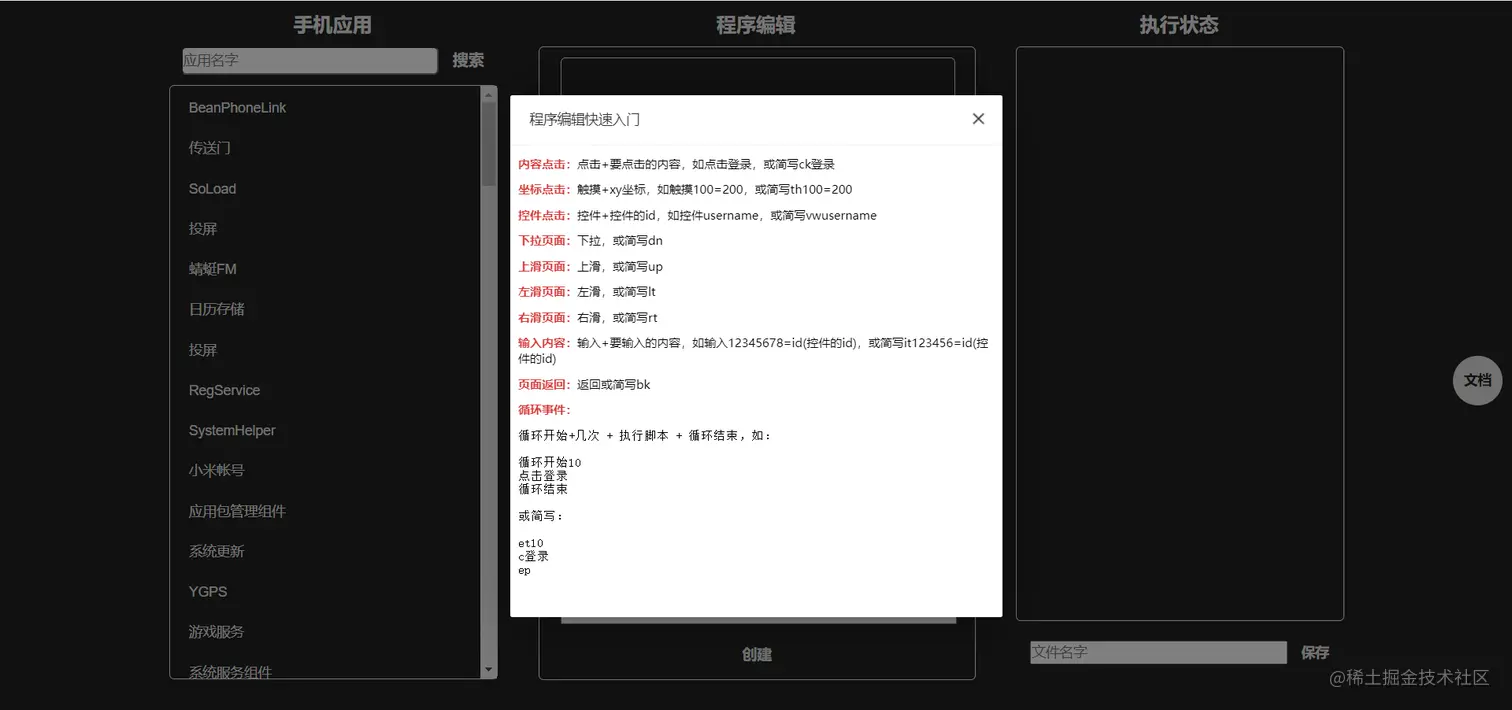Click the 输入内容 label in the dialog
Screen dimensions: 1512x710
545,343
